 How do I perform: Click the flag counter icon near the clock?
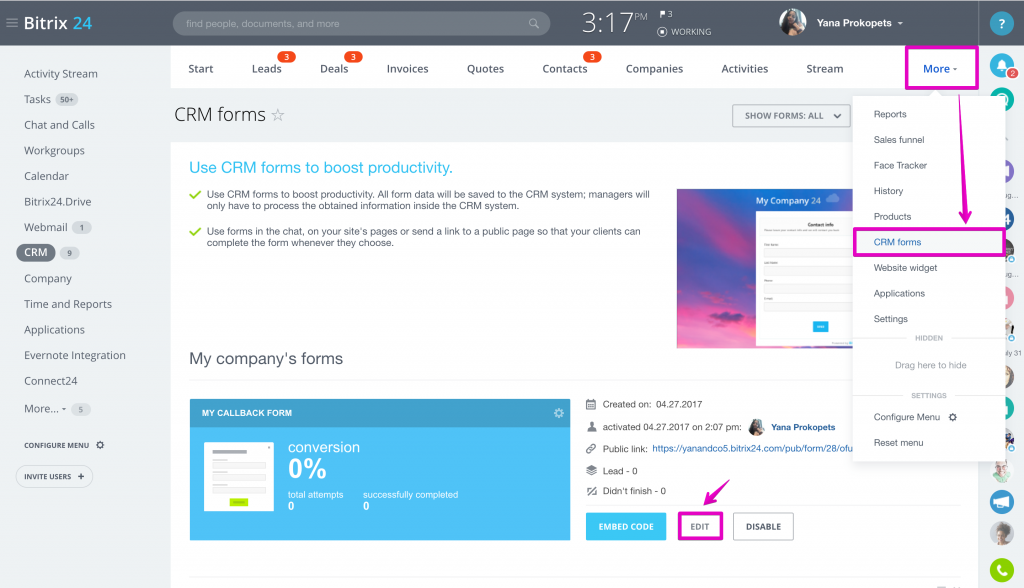pyautogui.click(x=665, y=14)
